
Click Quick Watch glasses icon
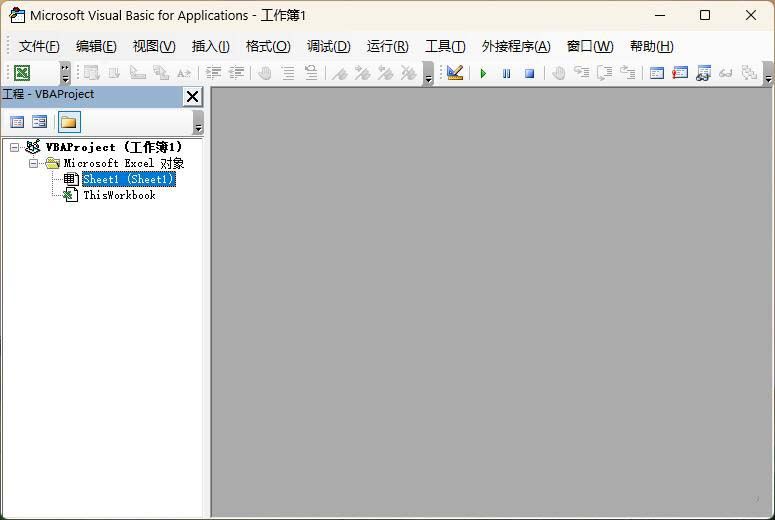pos(726,73)
